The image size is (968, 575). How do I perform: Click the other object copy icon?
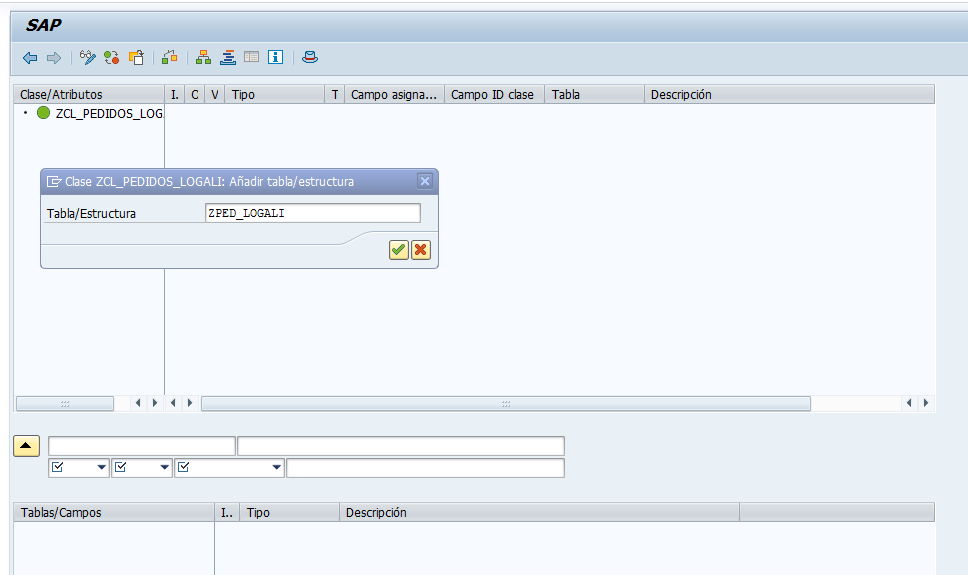tap(136, 57)
